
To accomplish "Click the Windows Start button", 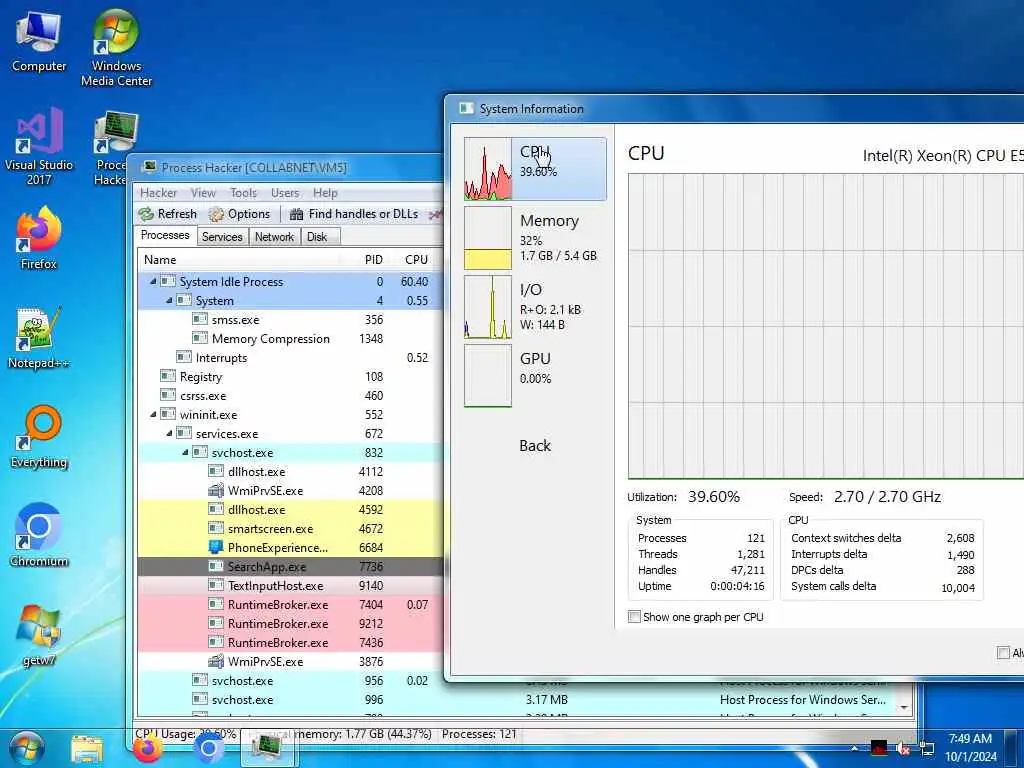I will [27, 749].
